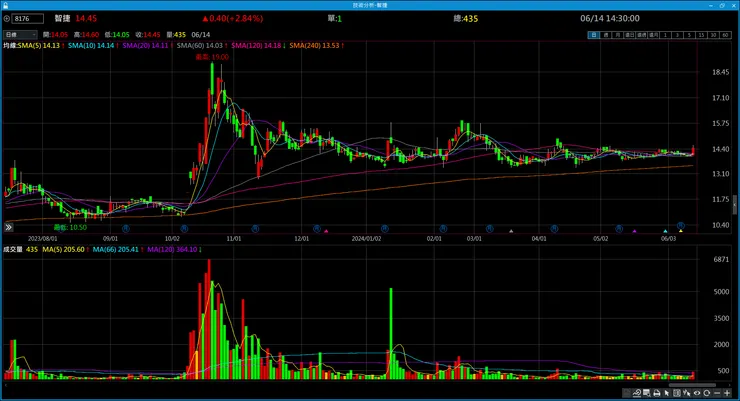Image resolution: width=740 pixels, height=401 pixels.
Task: Click the horizontal scrollbar thumb under volume chart
Action: pyautogui.click(x=692, y=385)
